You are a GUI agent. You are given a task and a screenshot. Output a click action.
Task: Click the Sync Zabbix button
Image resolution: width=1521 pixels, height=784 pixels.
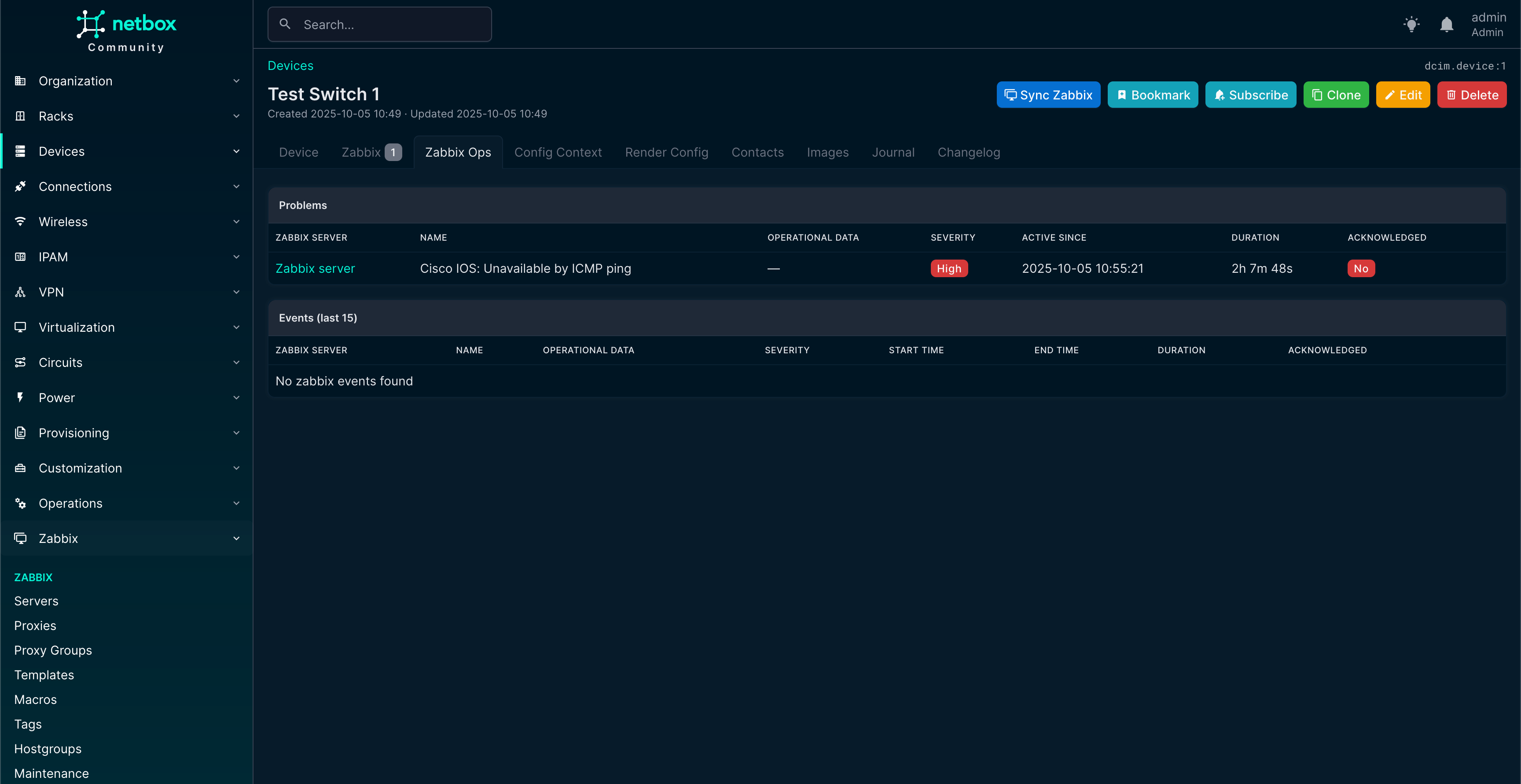coord(1048,95)
